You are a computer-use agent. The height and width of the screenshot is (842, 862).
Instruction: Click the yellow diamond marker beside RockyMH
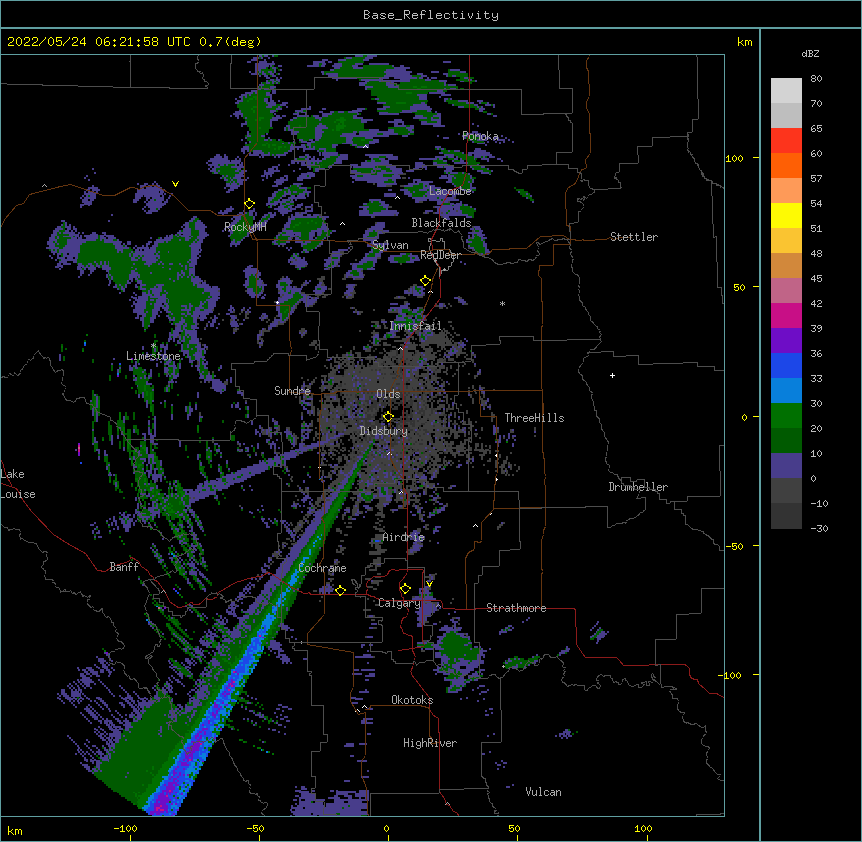(x=249, y=204)
